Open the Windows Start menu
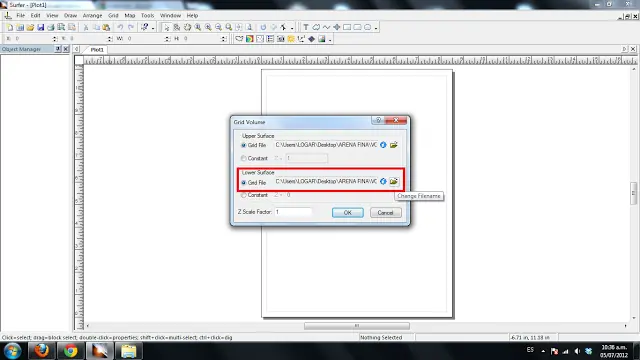This screenshot has width=640, height=360. pyautogui.click(x=12, y=351)
